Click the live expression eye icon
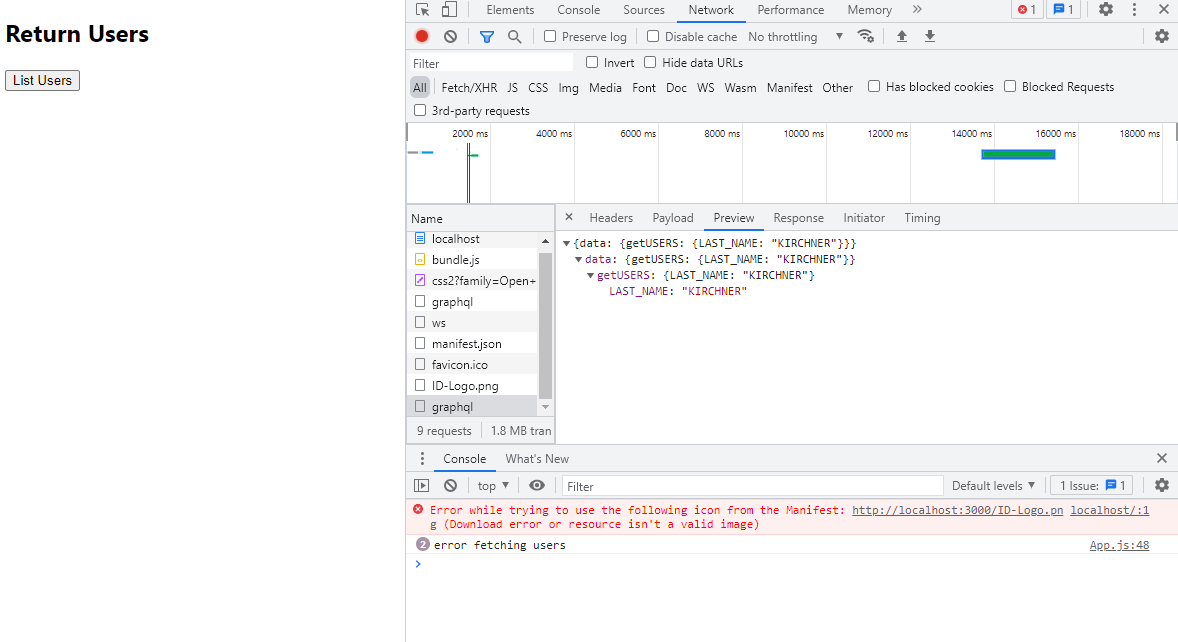The image size is (1178, 642). pos(536,486)
